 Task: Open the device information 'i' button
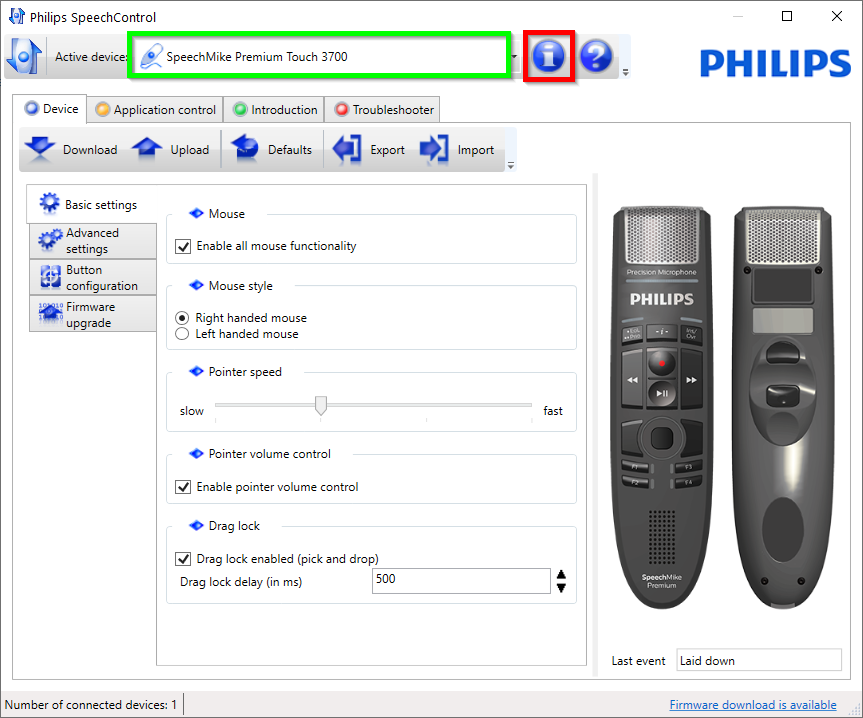(x=548, y=56)
